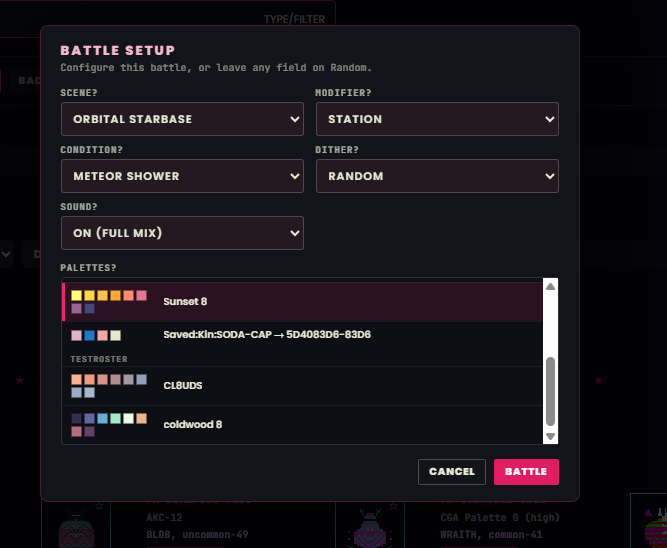The image size is (667, 548).
Task: Click the palette list scroll down arrow
Action: 550,437
